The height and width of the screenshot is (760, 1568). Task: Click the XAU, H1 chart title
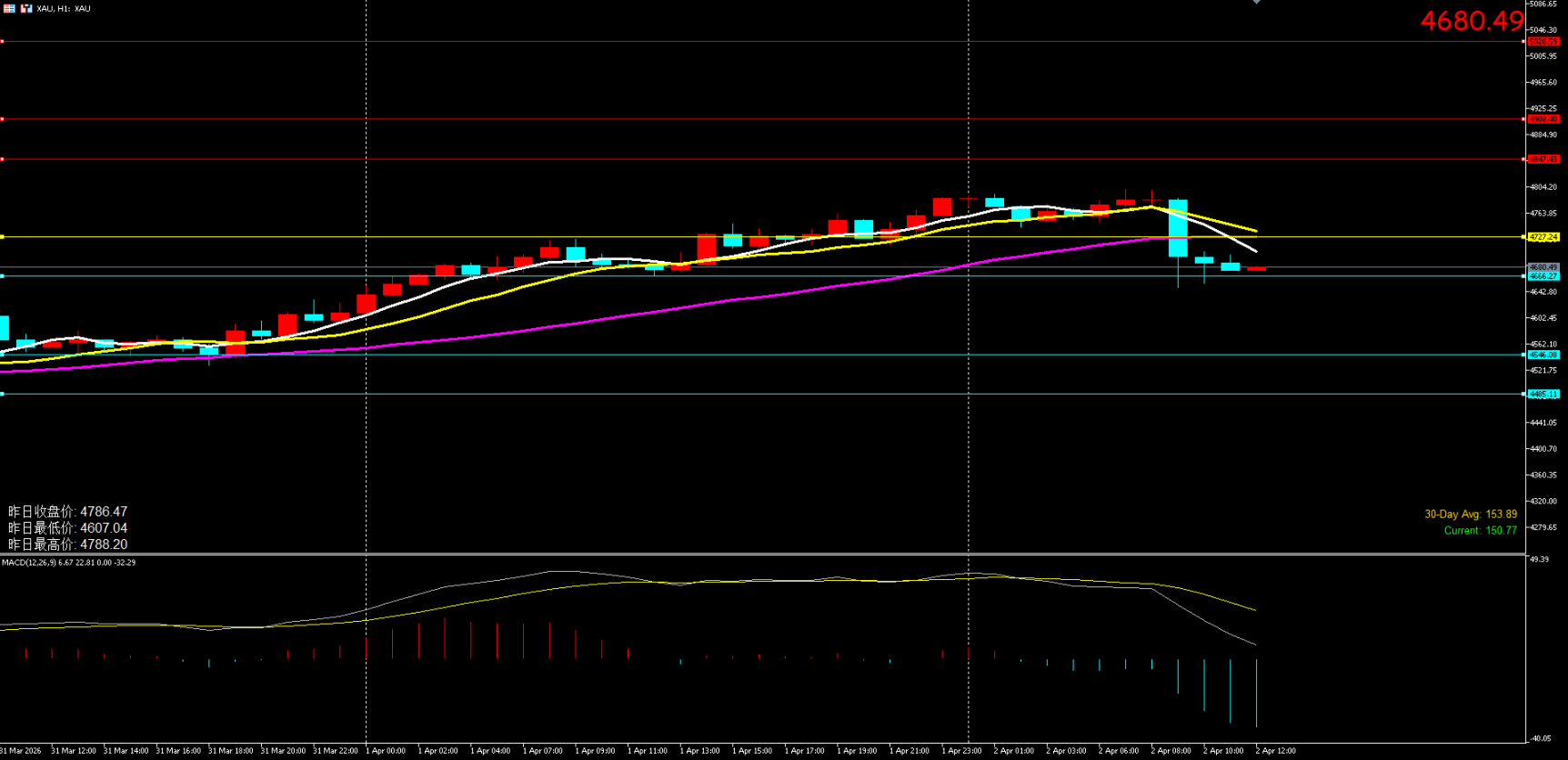[x=64, y=8]
